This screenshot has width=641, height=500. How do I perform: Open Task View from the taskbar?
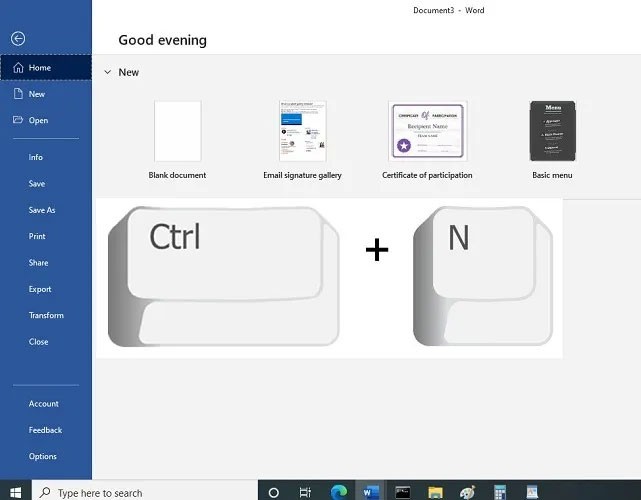[305, 492]
